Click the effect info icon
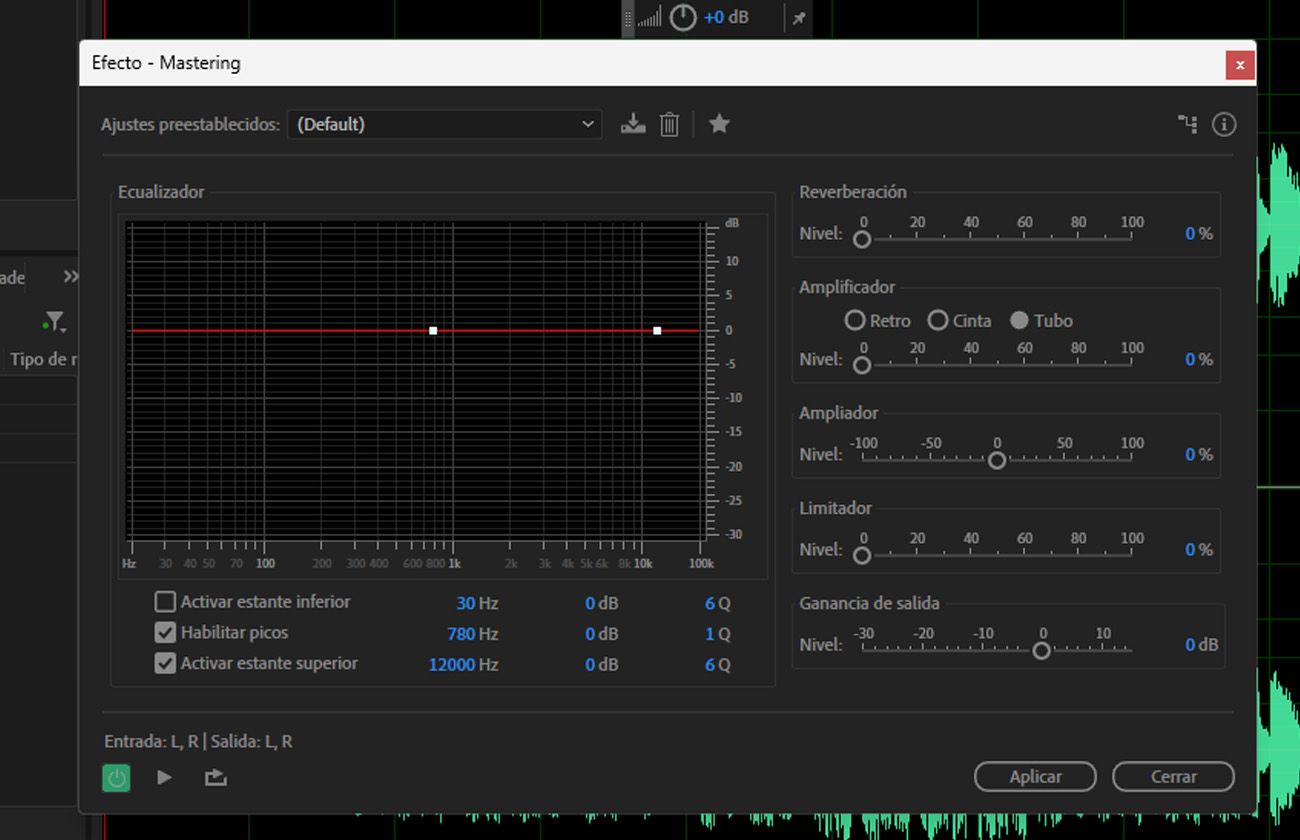The width and height of the screenshot is (1300, 840). point(1224,124)
